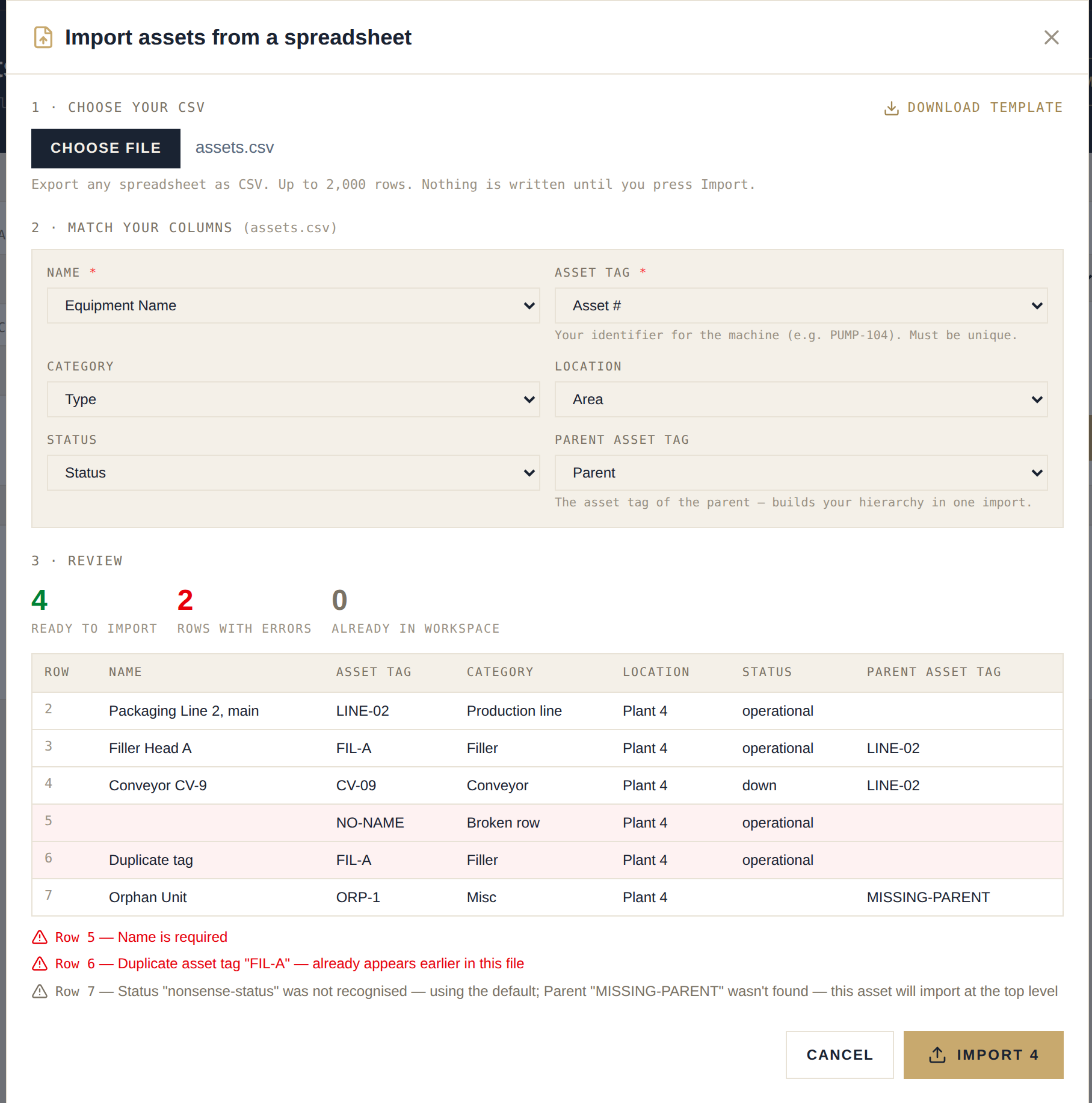
Task: Click the Status table column header
Action: [x=767, y=672]
